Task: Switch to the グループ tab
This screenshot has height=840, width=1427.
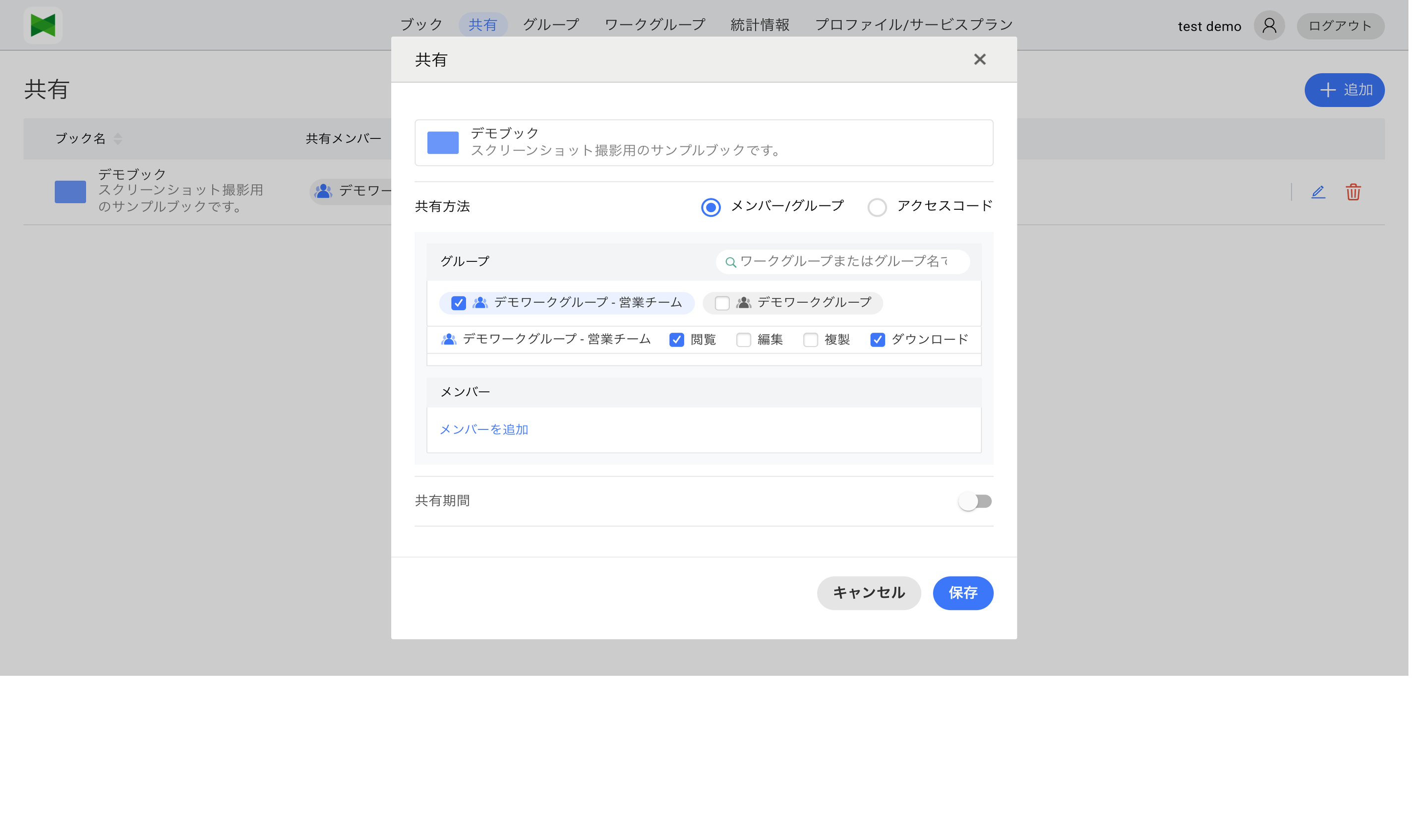Action: point(550,25)
